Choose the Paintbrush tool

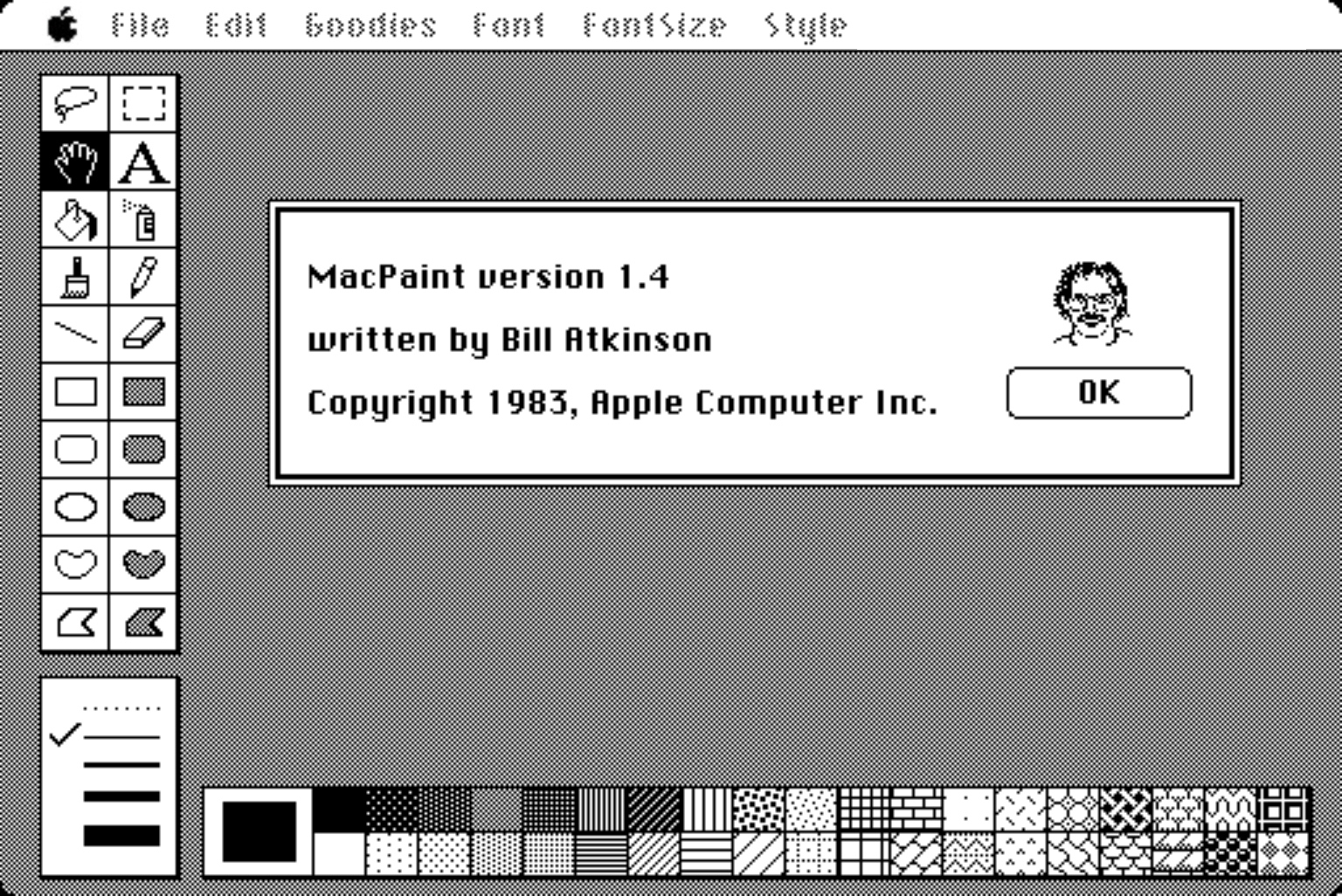click(75, 277)
